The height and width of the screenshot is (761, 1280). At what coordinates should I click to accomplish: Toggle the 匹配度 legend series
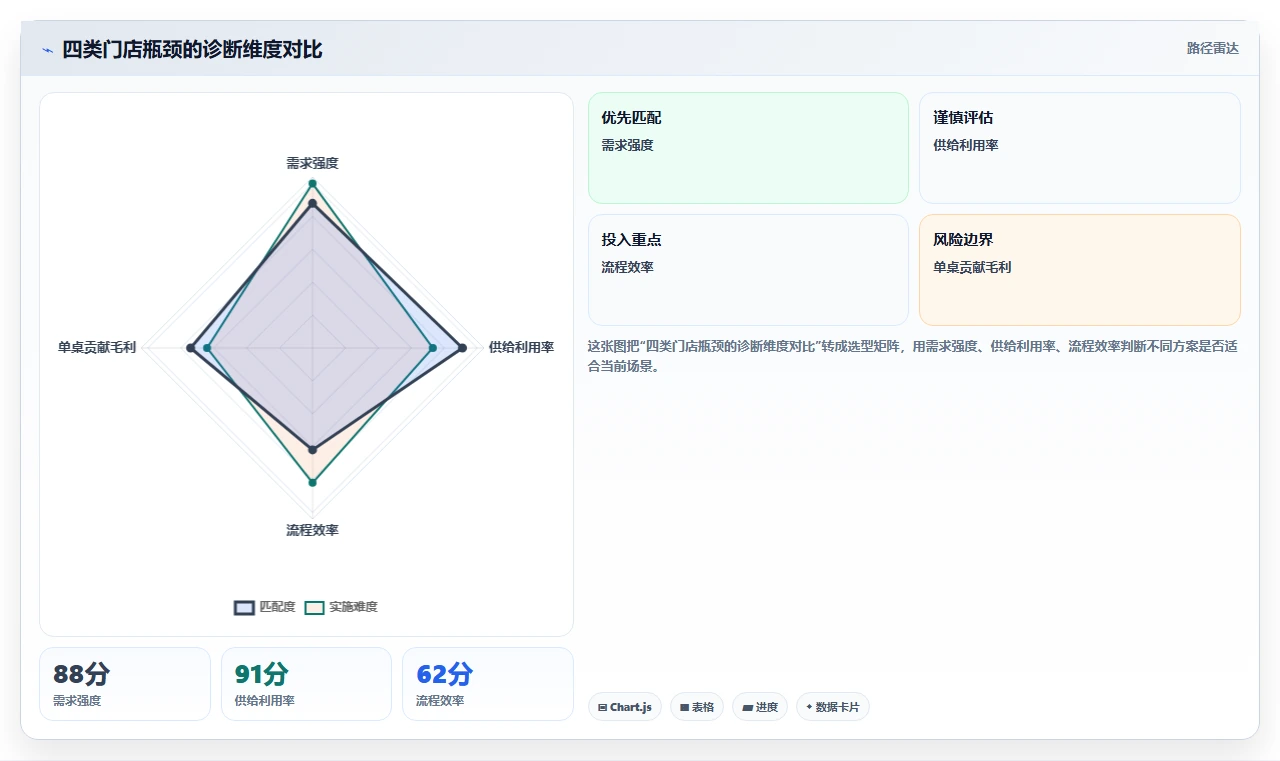[265, 607]
